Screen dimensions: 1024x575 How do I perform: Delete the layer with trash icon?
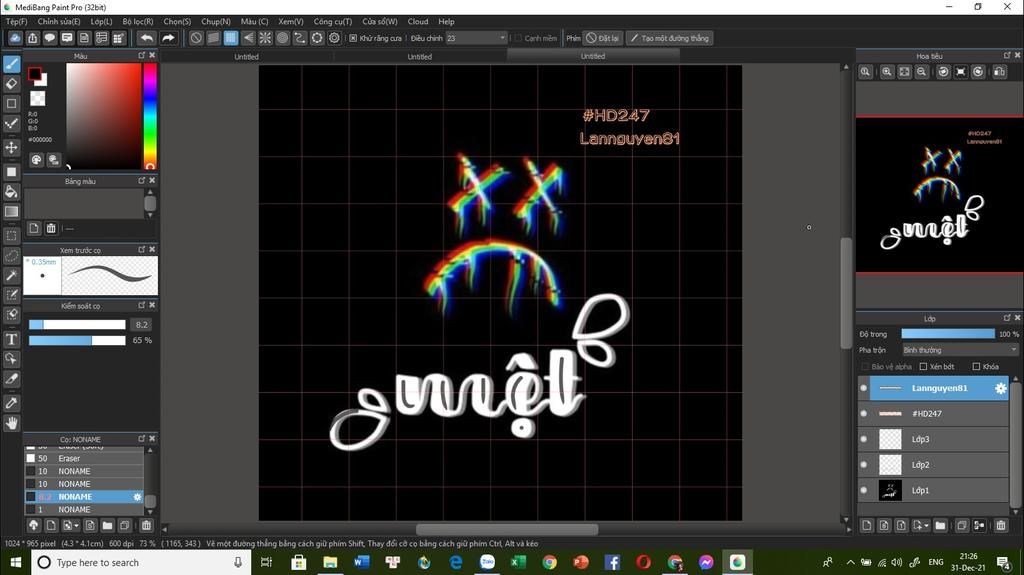[x=1000, y=525]
